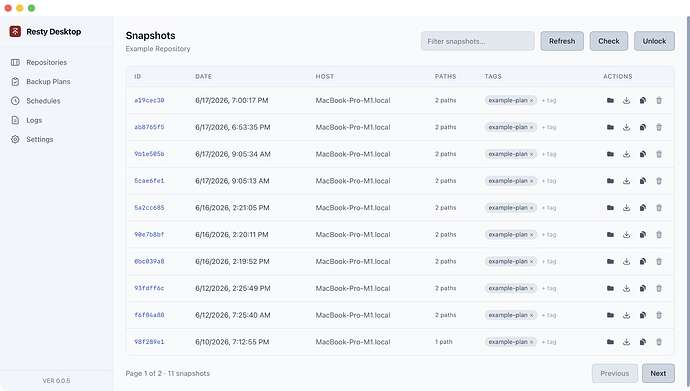Screen dimensions: 690x391
Task: Open snapshot ID in 6:53:35 PM row
Action: click(149, 127)
